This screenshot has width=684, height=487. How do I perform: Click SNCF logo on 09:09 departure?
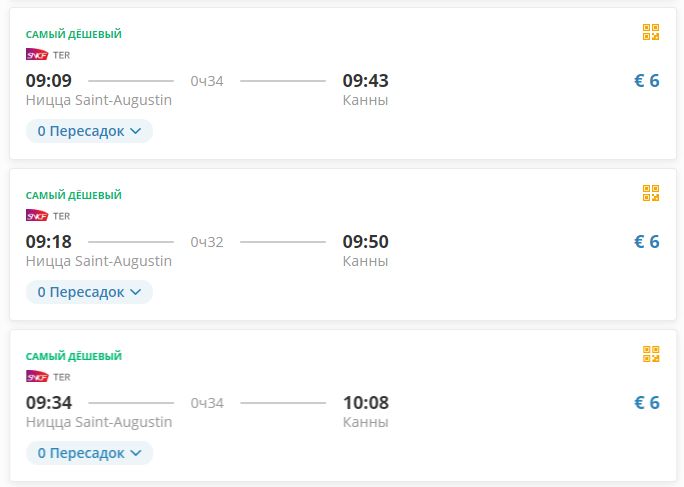click(37, 55)
